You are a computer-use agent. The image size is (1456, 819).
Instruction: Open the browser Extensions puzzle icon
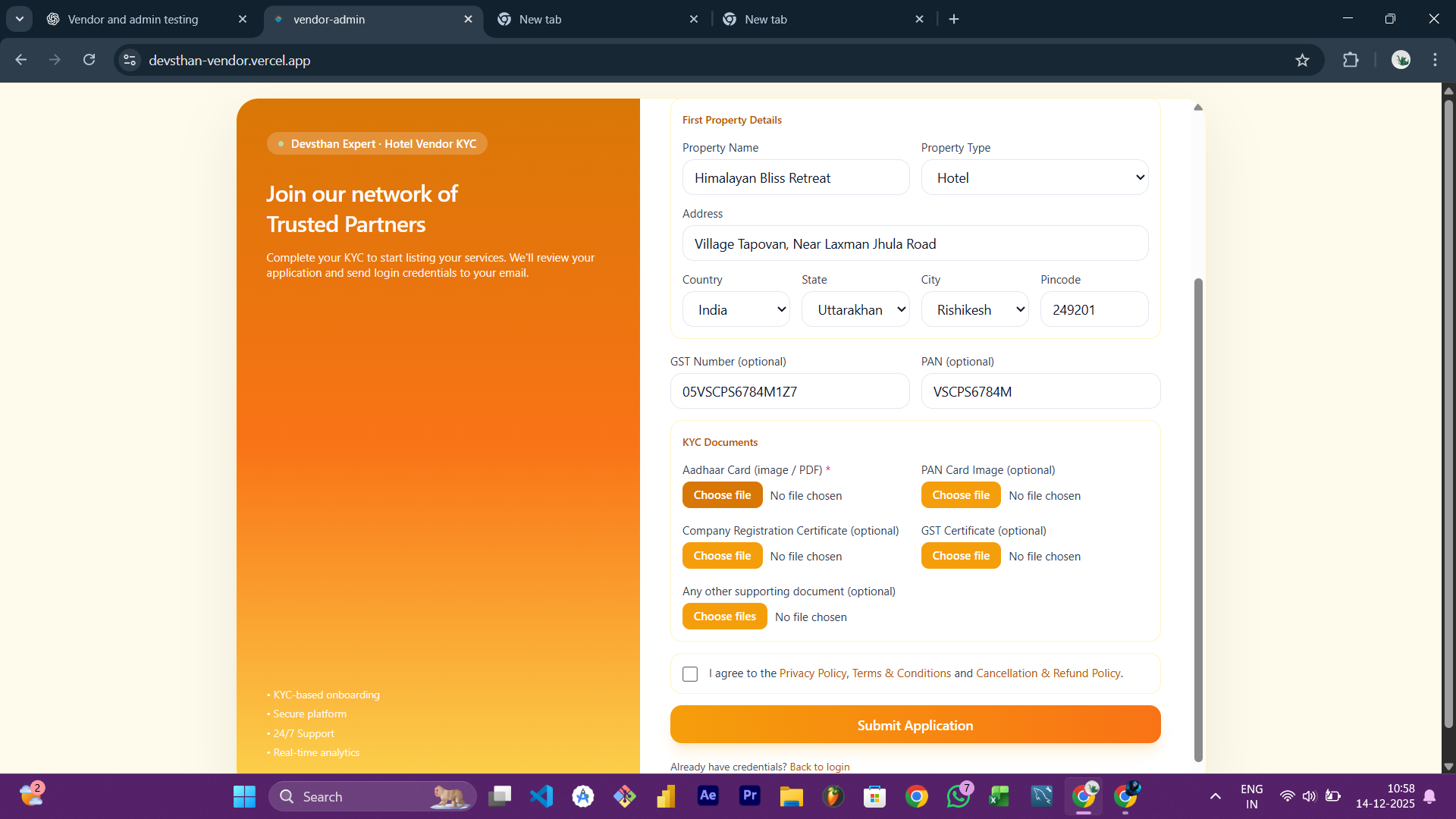pyautogui.click(x=1351, y=61)
